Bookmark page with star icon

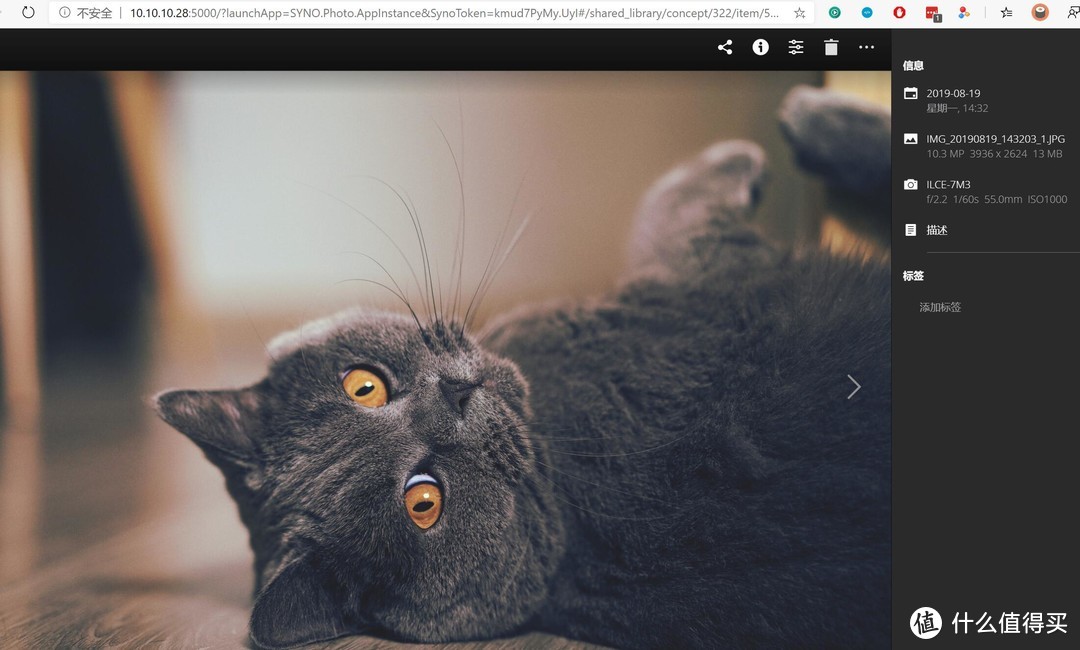799,12
